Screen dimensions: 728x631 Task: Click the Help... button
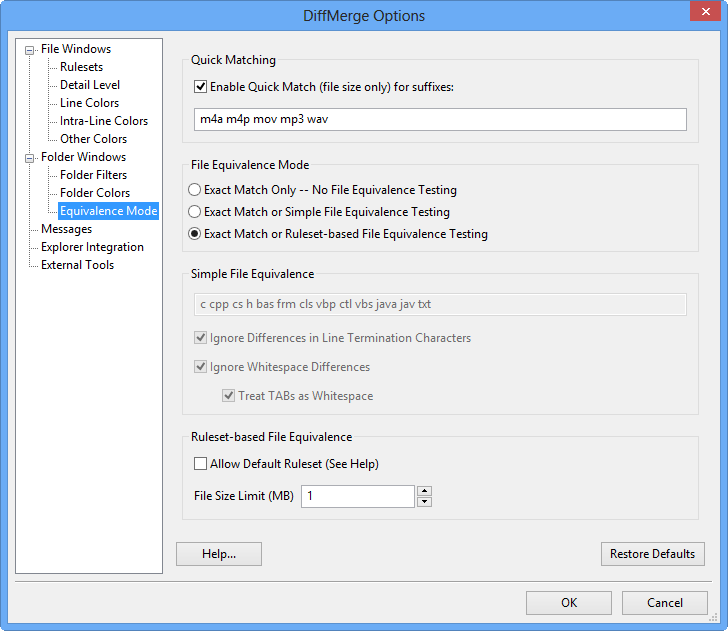218,554
